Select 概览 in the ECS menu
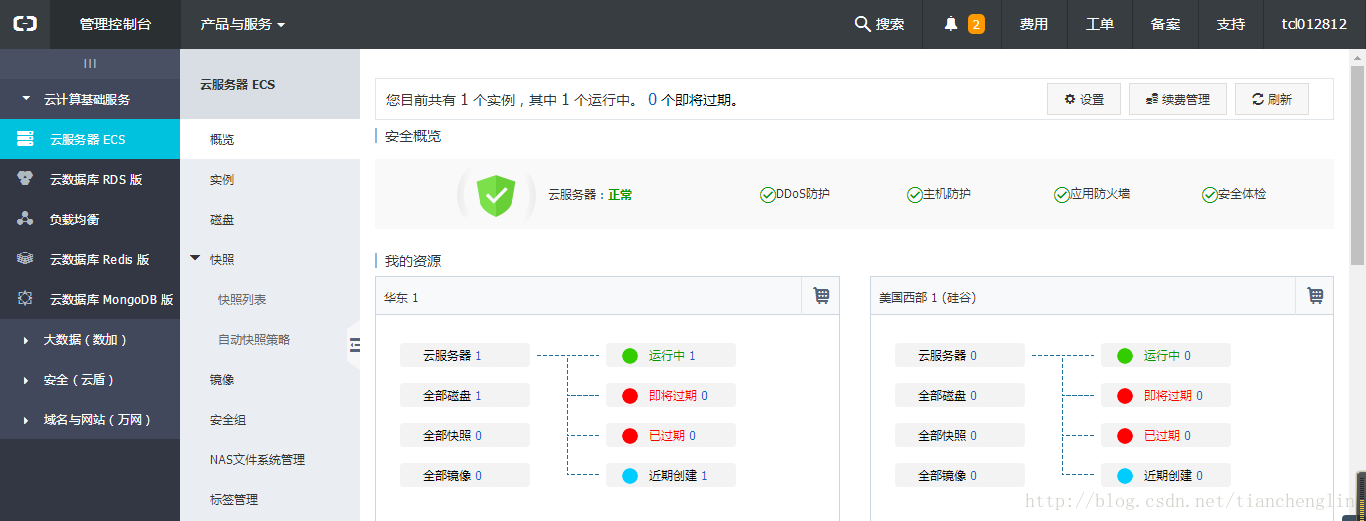Screen dimensions: 1366x521 270,139
